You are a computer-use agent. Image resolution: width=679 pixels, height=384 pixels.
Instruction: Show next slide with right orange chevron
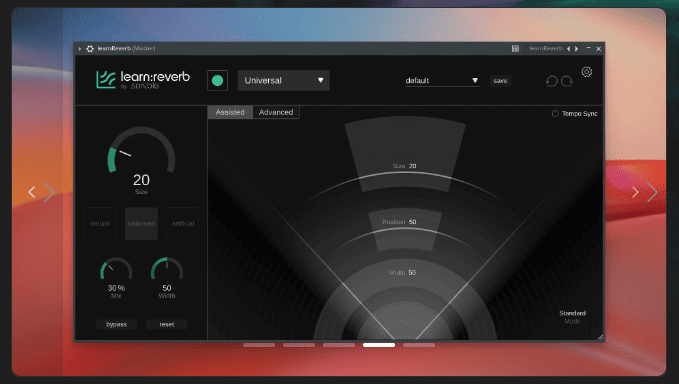coord(635,192)
